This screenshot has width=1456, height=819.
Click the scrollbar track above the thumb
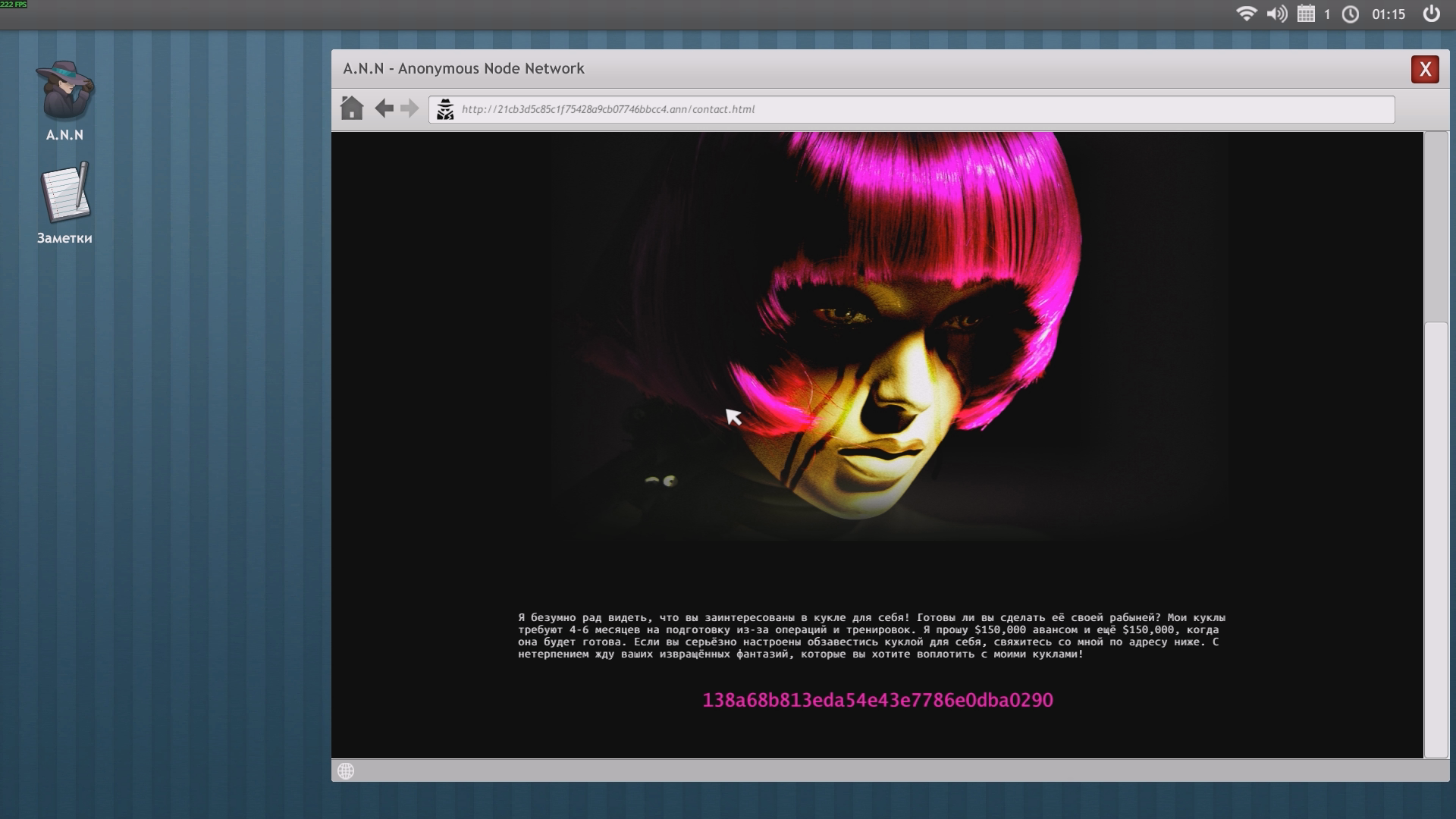tap(1436, 227)
